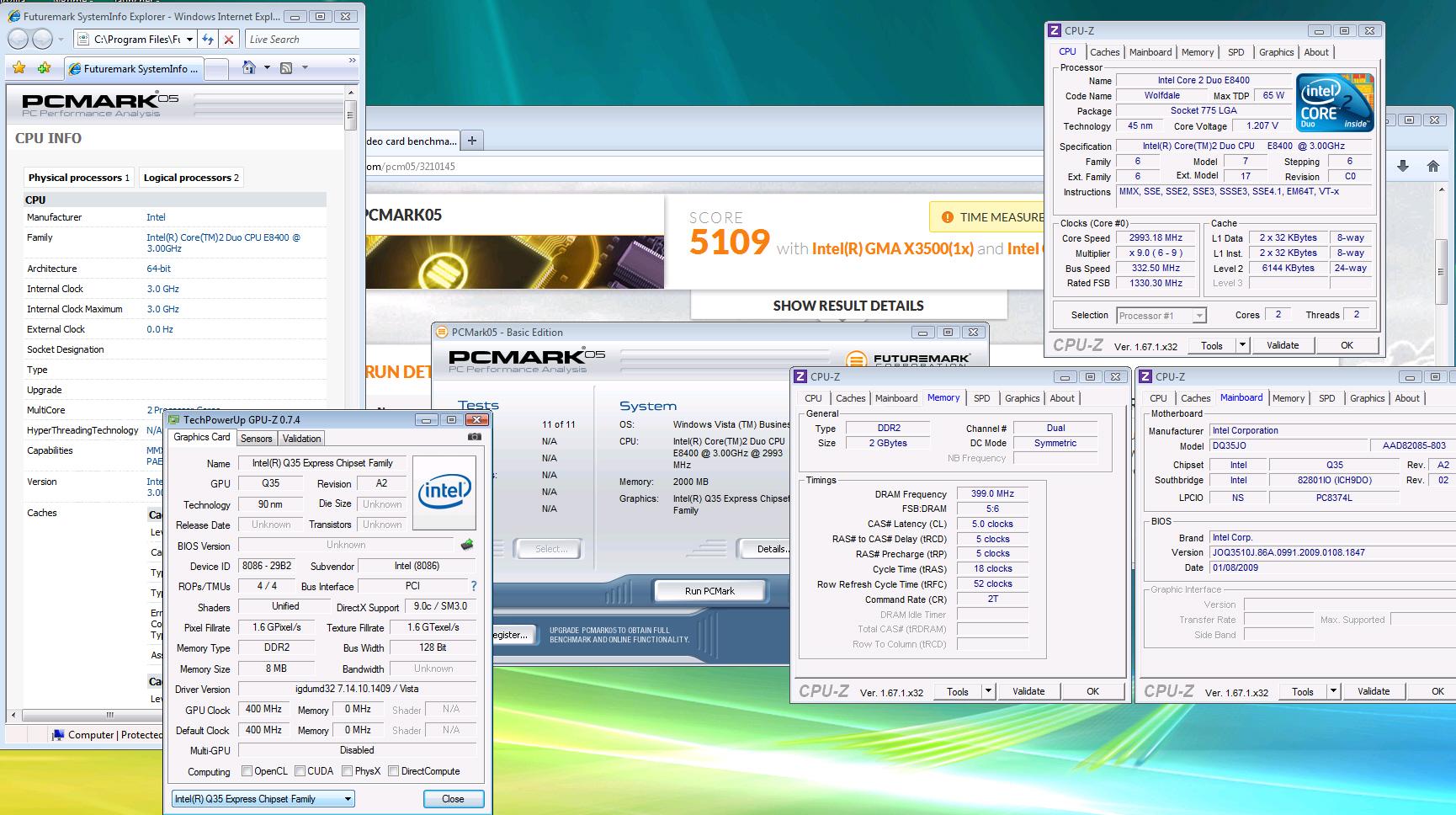Toggle the CUDA checkbox in GPU-Z
The height and width of the screenshot is (815, 1456).
(x=300, y=770)
